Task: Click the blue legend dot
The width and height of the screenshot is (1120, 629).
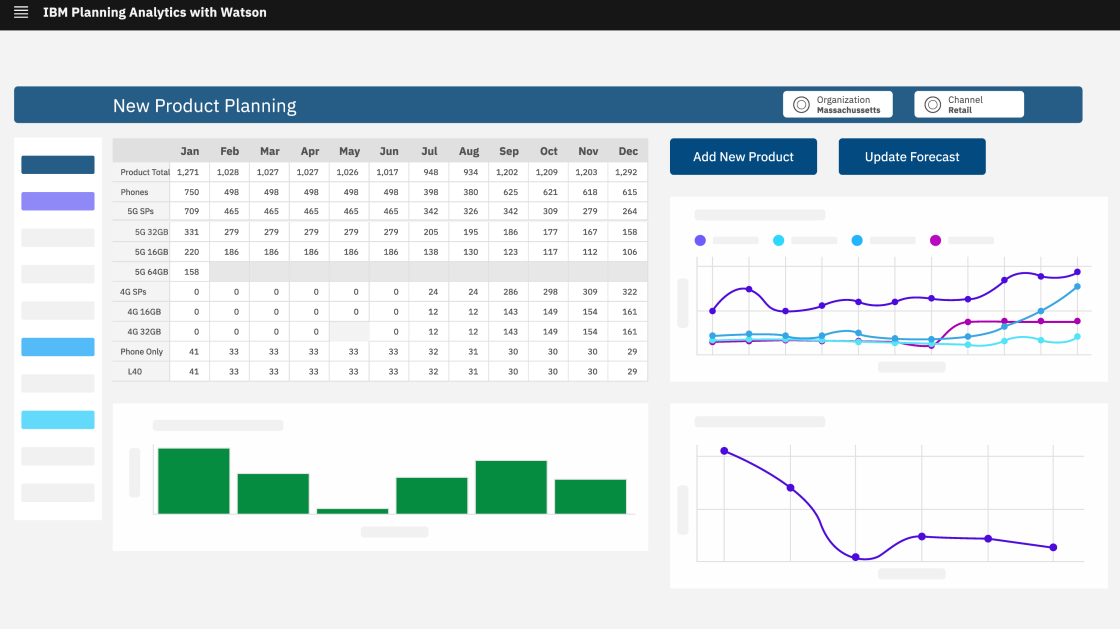Action: [857, 241]
